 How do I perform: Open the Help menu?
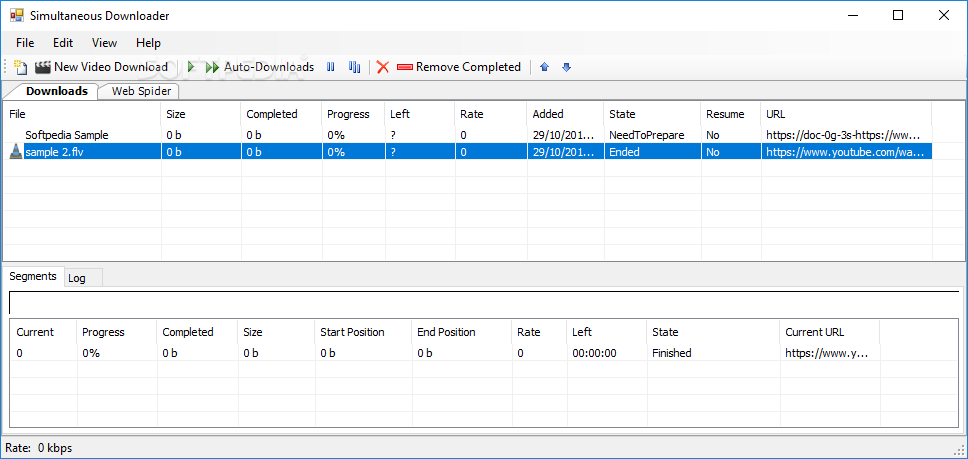click(x=148, y=43)
